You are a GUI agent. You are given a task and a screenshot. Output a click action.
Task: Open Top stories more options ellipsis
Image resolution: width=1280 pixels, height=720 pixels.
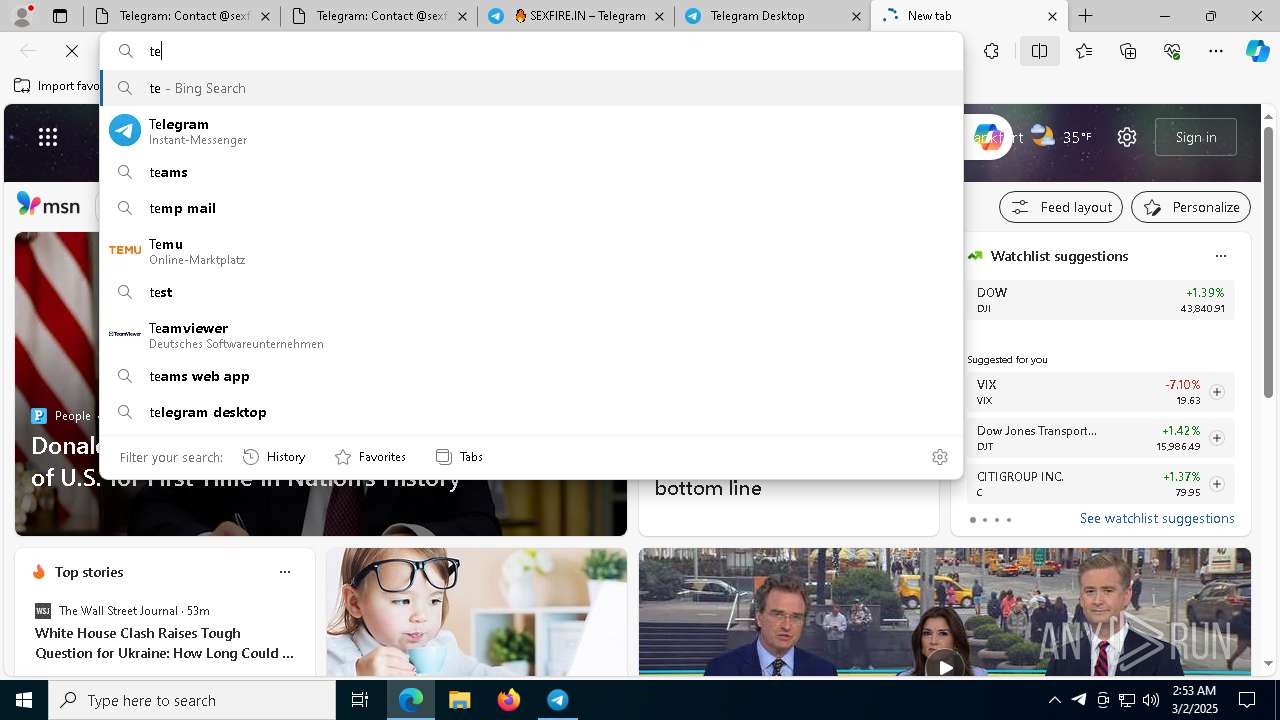285,572
